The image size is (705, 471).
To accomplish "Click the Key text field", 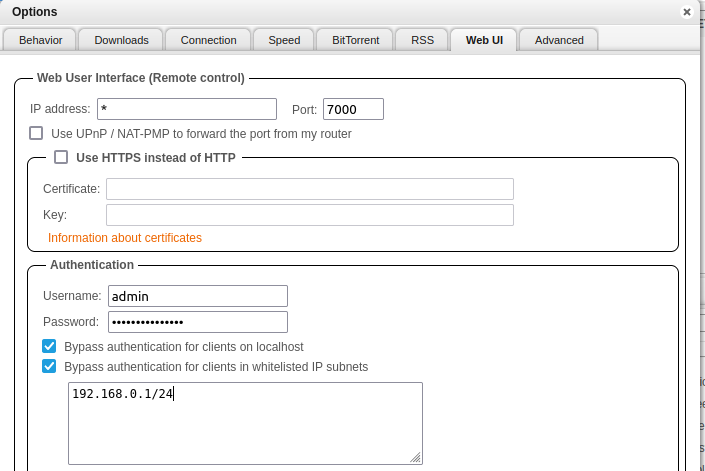I will point(309,215).
